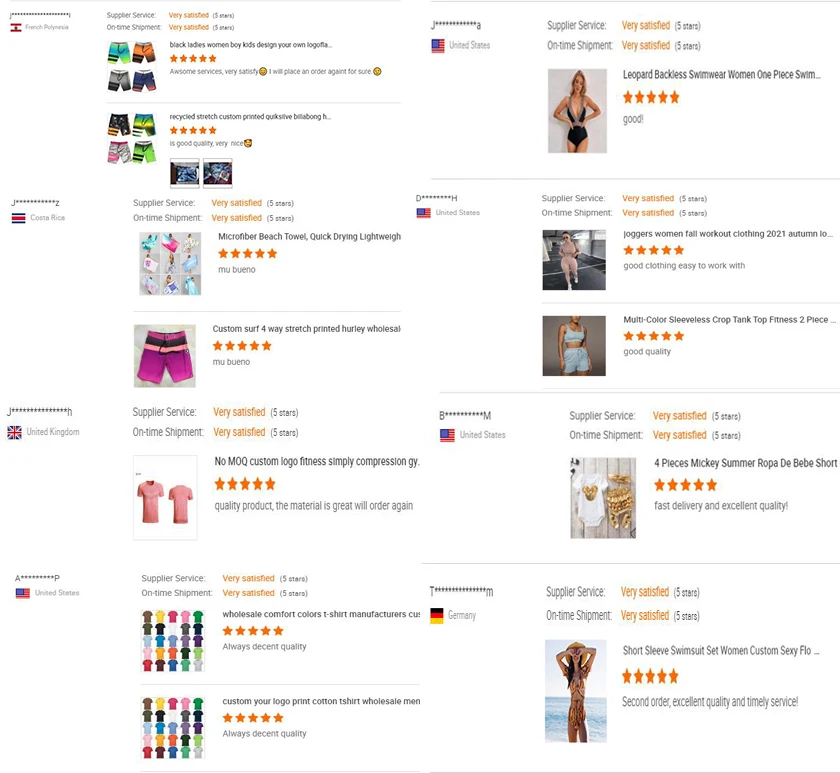Image resolution: width=840 pixels, height=773 pixels.
Task: Click the Germany flag icon
Action: (x=437, y=616)
